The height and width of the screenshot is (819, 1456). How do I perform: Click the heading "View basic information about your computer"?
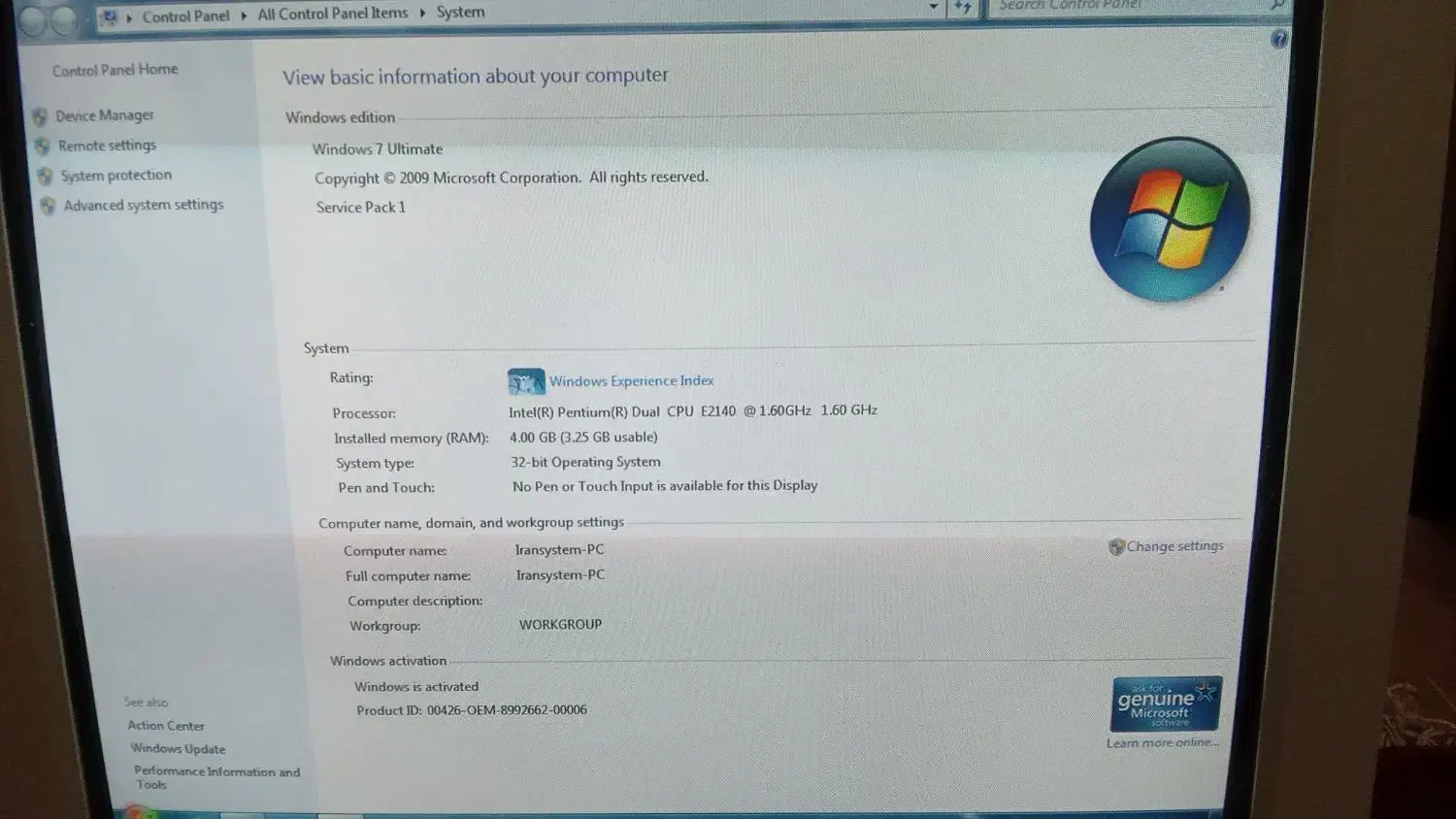point(476,77)
